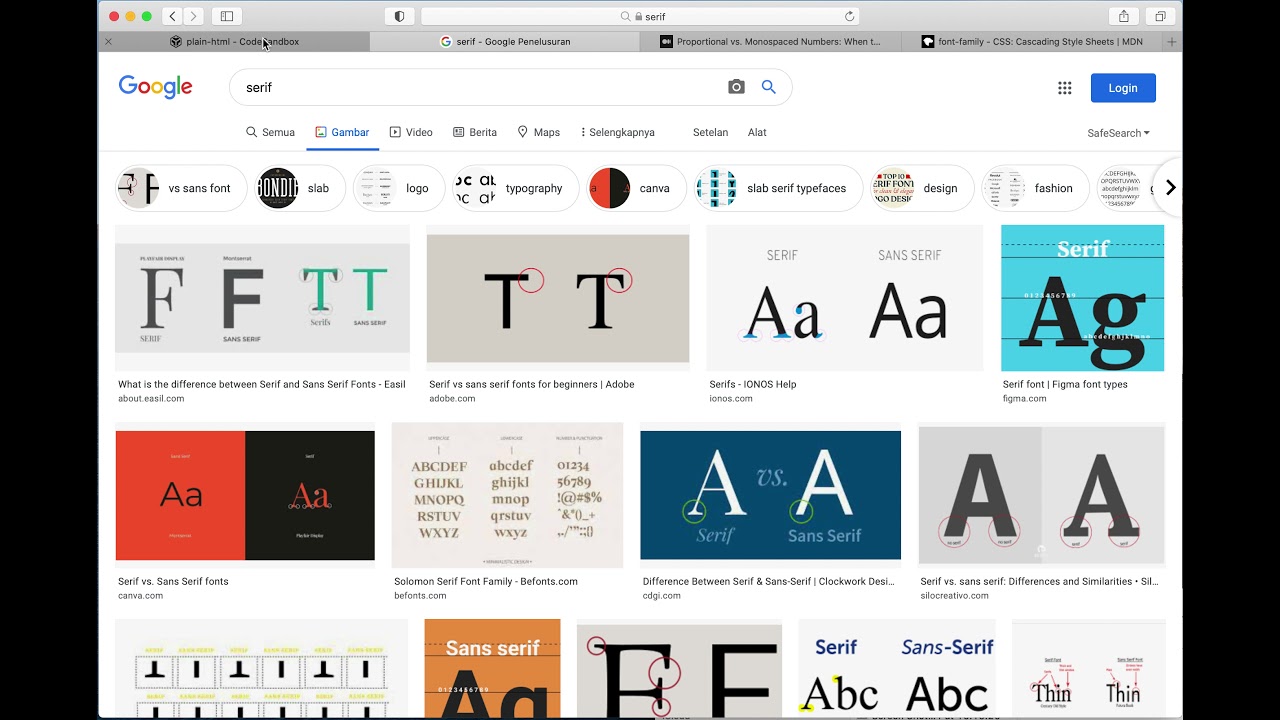
Task: Open Easil serif vs sans image
Action: pos(262,297)
